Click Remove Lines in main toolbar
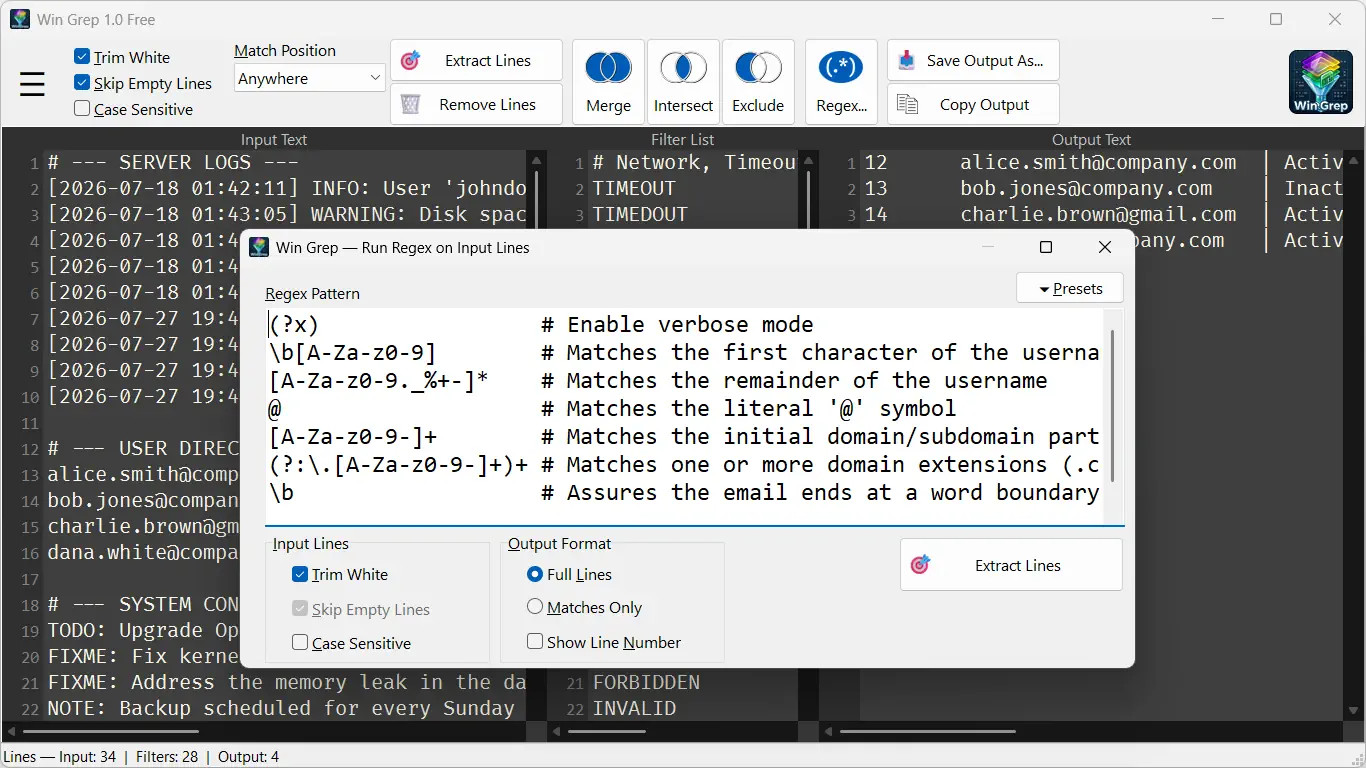 [476, 104]
